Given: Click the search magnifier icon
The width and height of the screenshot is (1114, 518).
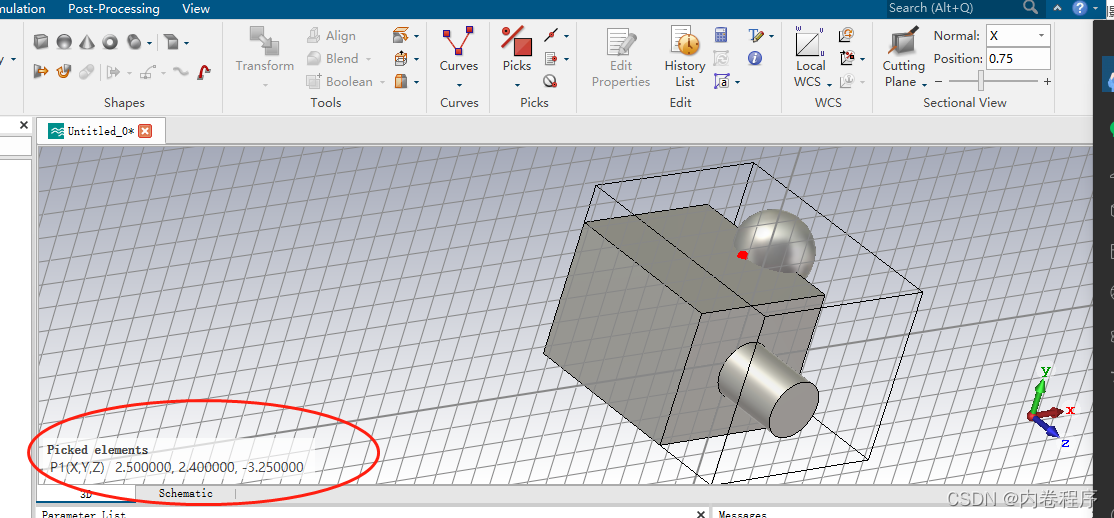Looking at the screenshot, I should tap(1030, 8).
